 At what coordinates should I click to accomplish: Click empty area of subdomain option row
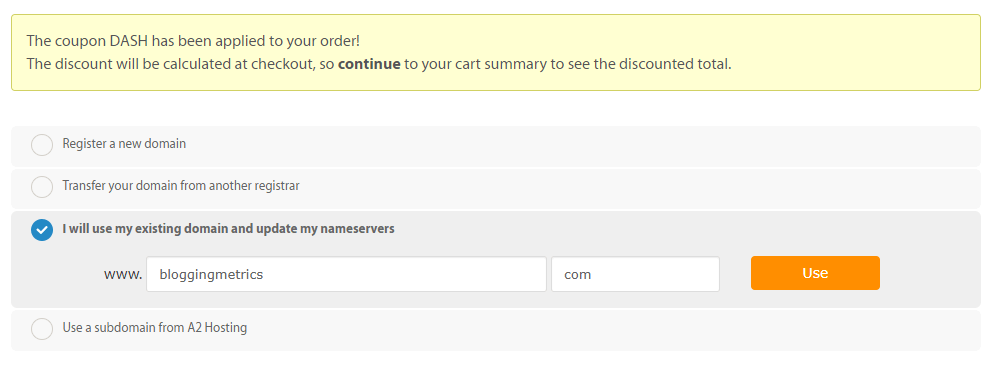click(610, 329)
